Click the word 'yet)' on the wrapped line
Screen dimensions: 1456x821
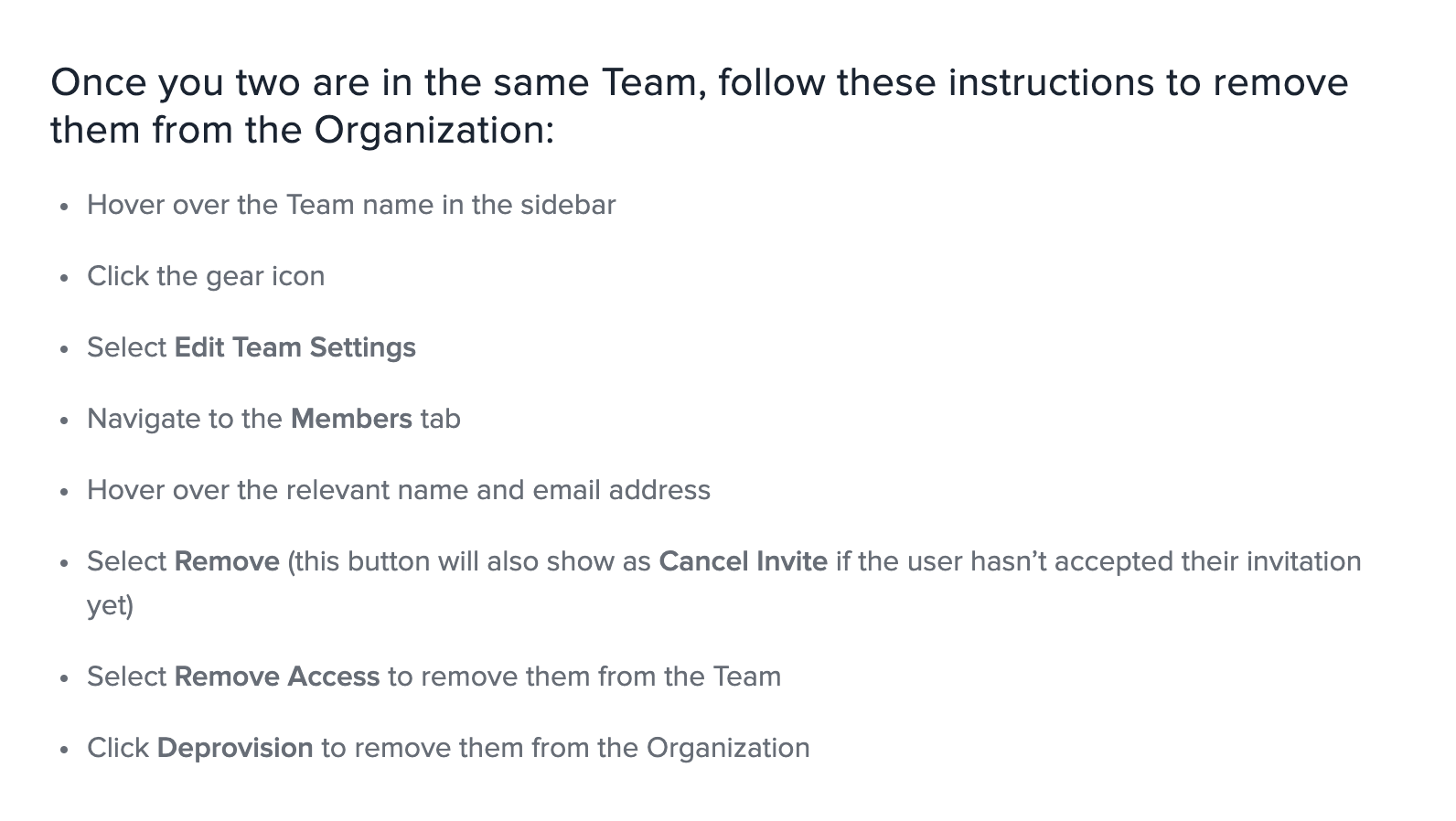pyautogui.click(x=111, y=605)
